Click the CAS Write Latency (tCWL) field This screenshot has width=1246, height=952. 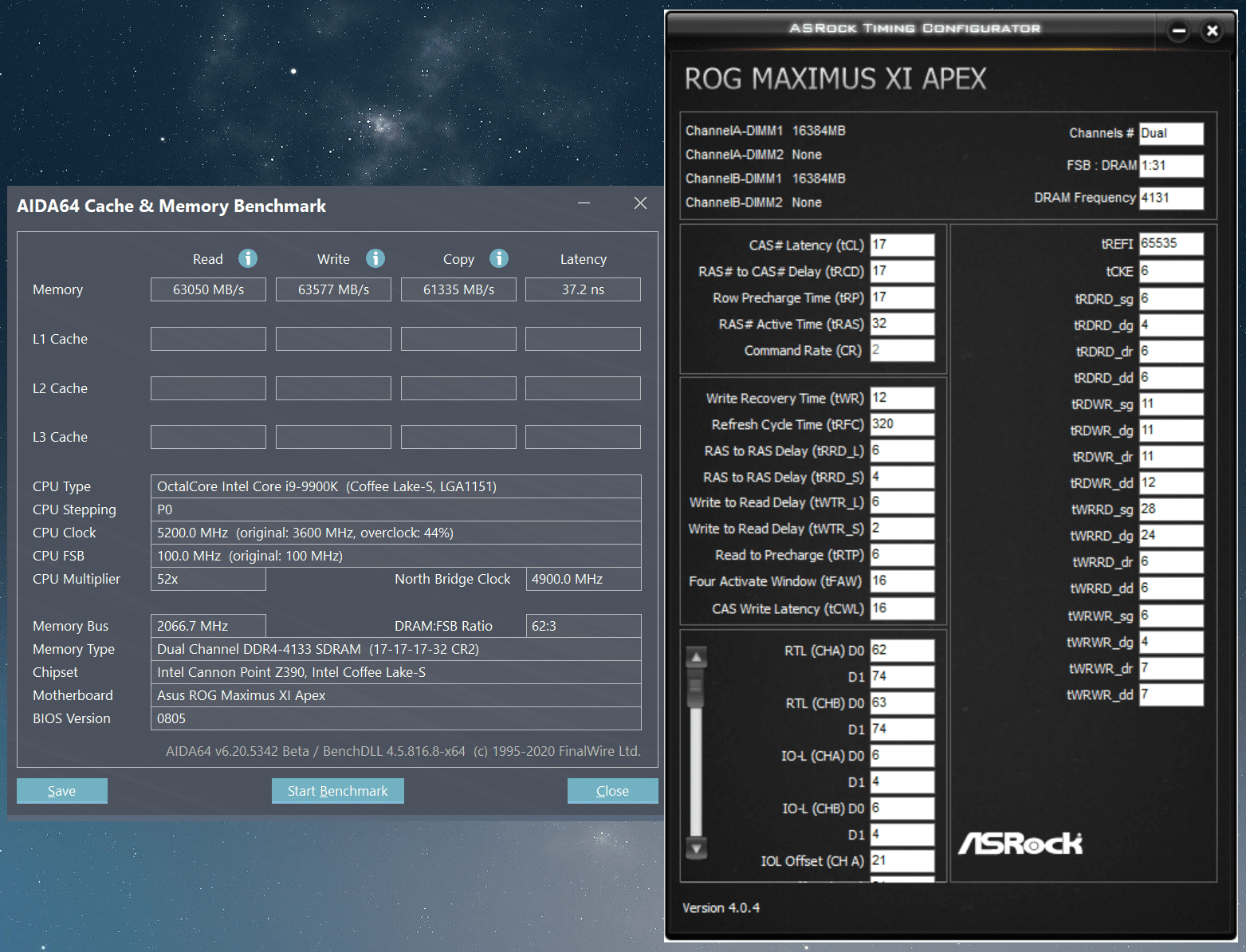[x=902, y=608]
